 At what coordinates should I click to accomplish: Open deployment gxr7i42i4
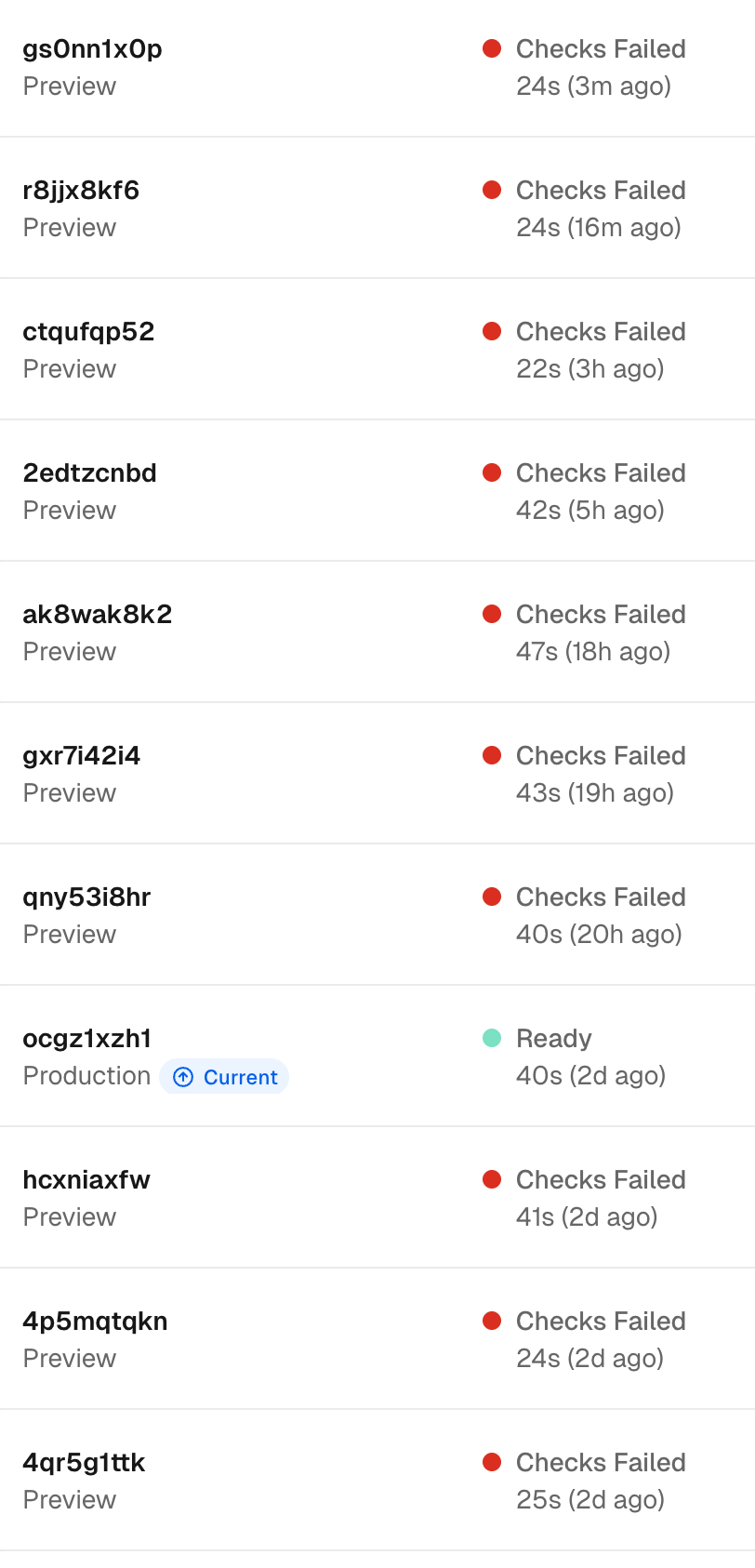pyautogui.click(x=82, y=755)
